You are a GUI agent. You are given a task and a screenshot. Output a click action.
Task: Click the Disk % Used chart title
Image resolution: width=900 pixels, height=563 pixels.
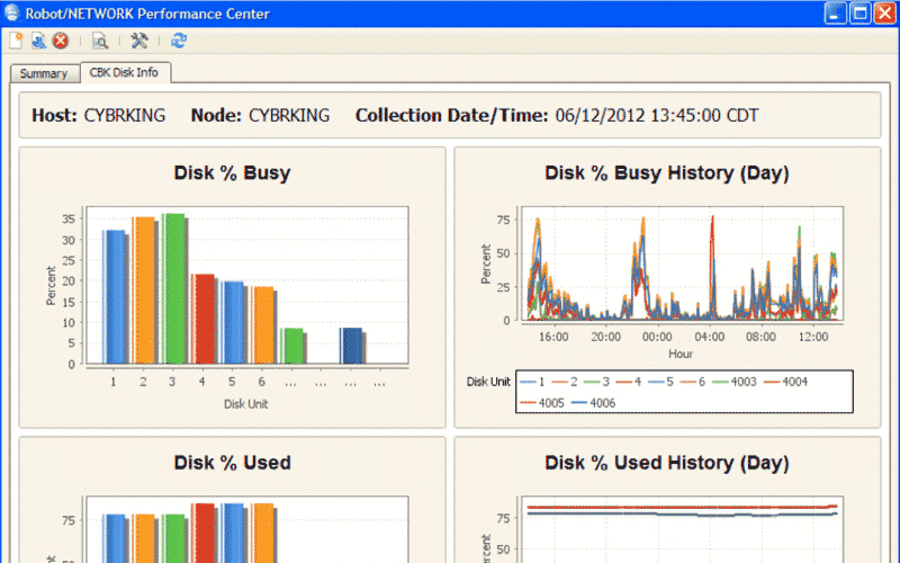point(232,463)
